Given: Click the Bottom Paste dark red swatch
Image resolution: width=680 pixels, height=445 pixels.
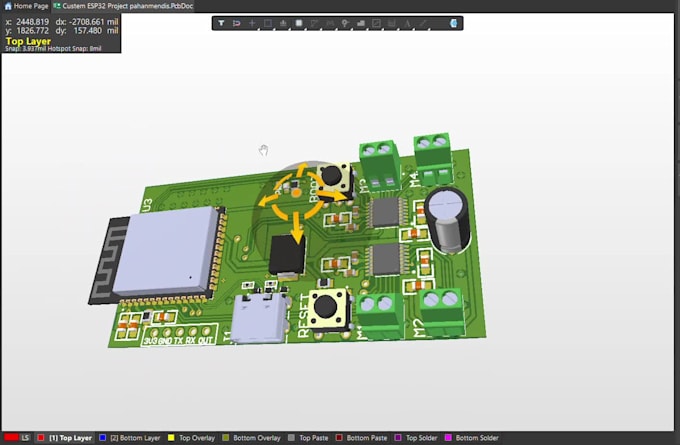Looking at the screenshot, I should (x=339, y=438).
